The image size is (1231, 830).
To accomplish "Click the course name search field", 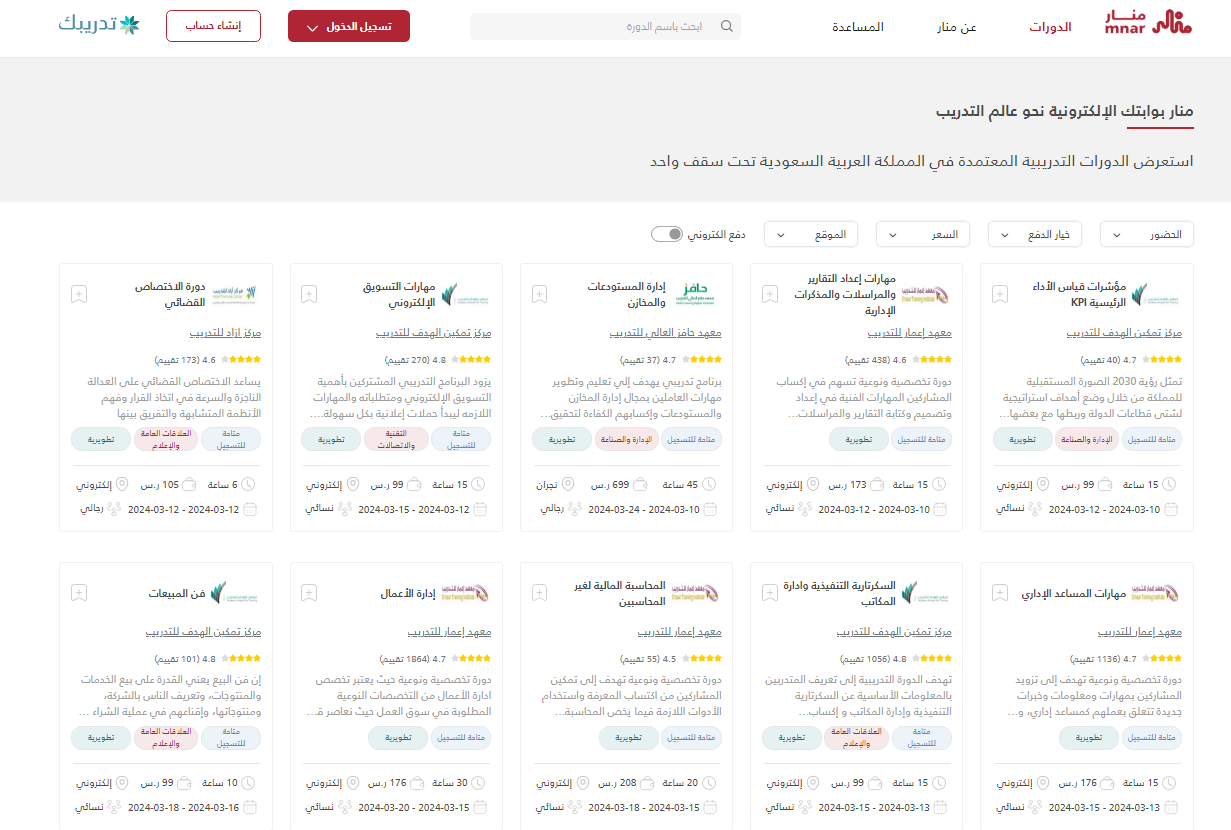I will [600, 26].
